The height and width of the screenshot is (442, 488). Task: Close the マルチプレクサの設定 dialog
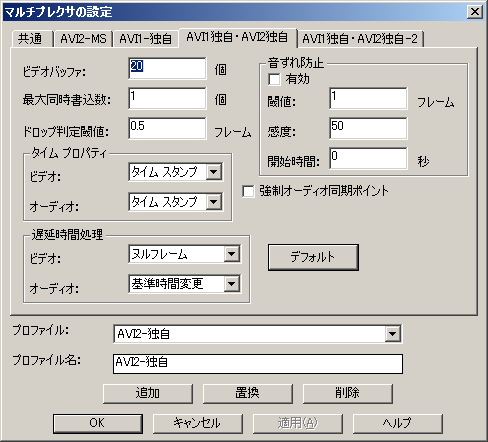[475, 12]
